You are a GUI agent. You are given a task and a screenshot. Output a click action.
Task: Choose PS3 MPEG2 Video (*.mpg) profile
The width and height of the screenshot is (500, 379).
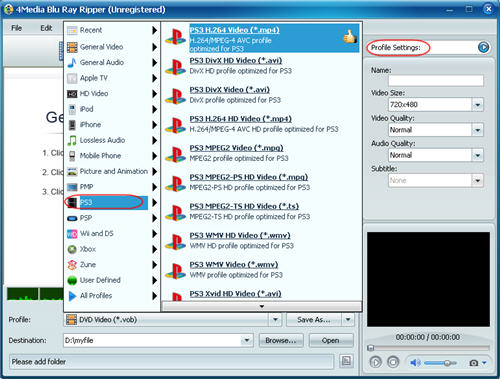(x=261, y=154)
